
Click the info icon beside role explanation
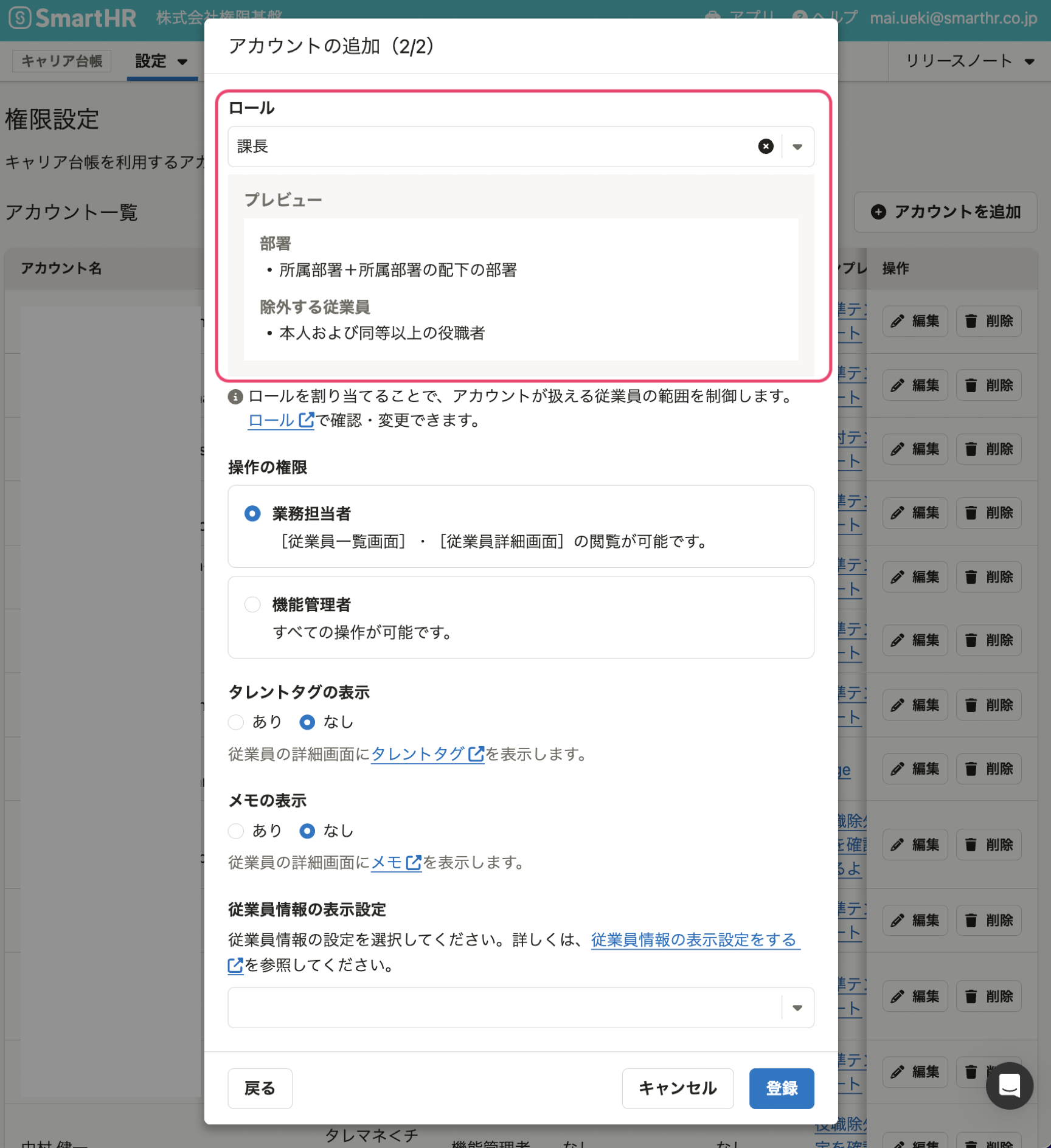pos(235,398)
